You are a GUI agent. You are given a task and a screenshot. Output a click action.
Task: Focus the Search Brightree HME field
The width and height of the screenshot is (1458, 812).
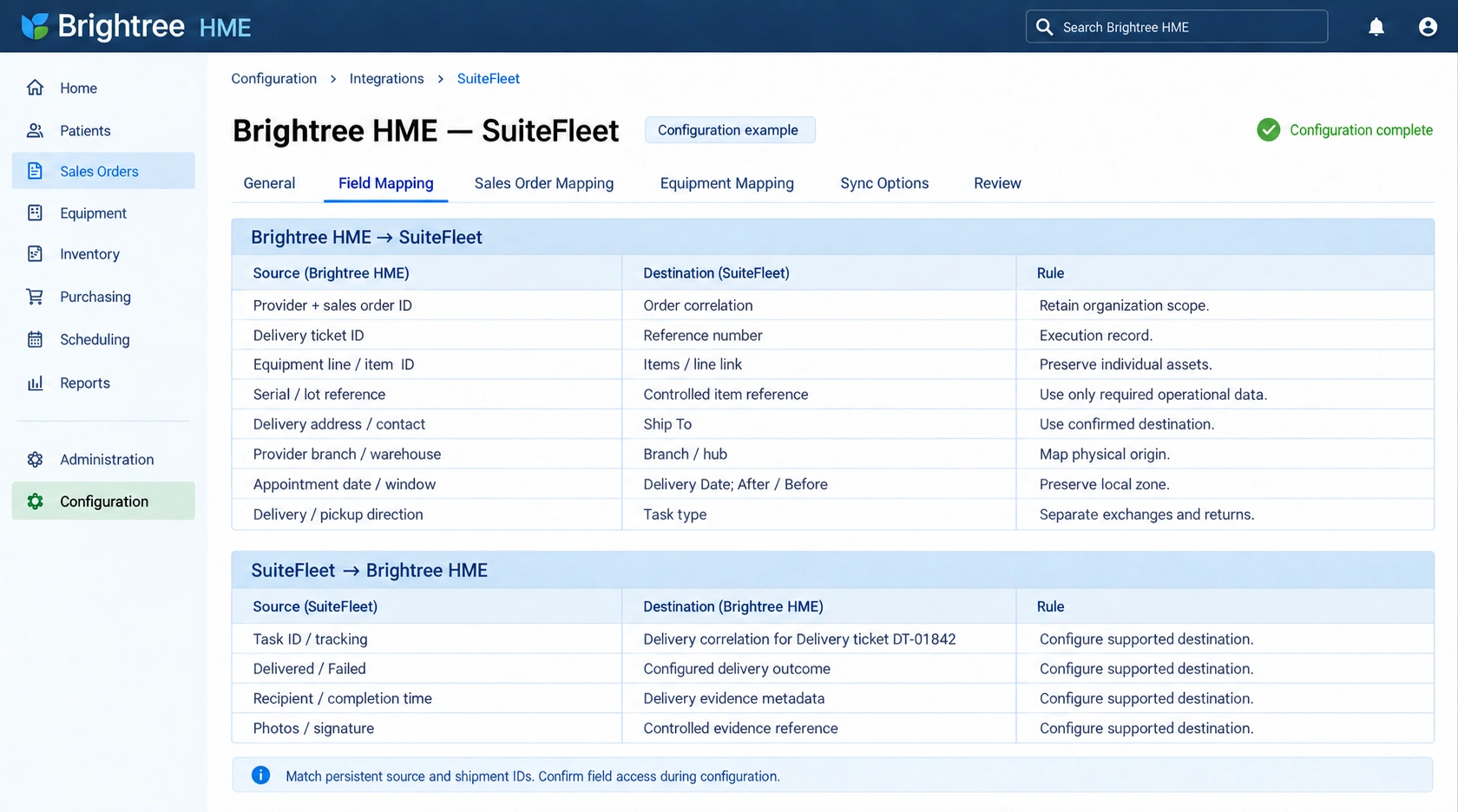click(1176, 27)
